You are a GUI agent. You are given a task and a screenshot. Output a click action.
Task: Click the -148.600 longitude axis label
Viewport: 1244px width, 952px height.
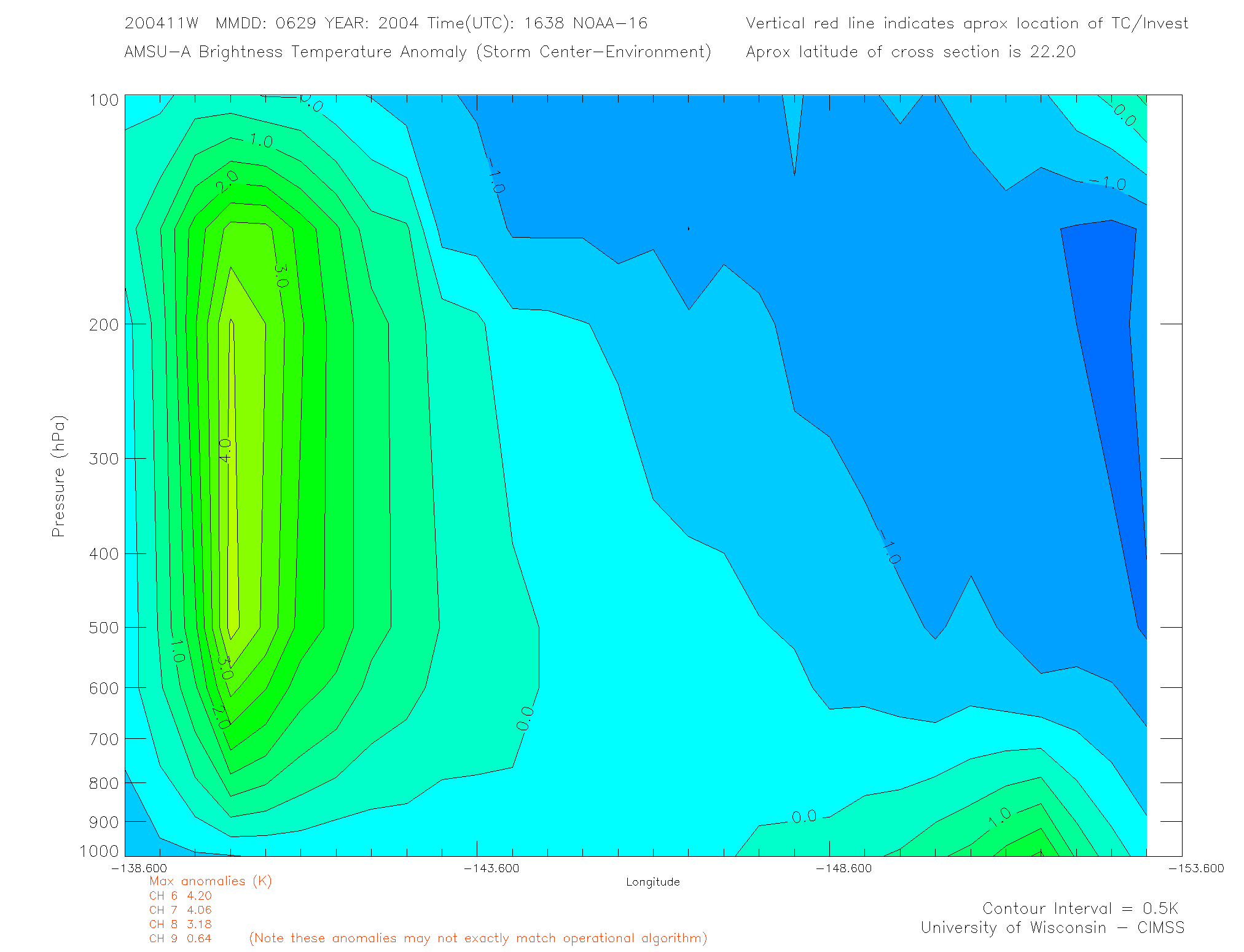pyautogui.click(x=843, y=868)
